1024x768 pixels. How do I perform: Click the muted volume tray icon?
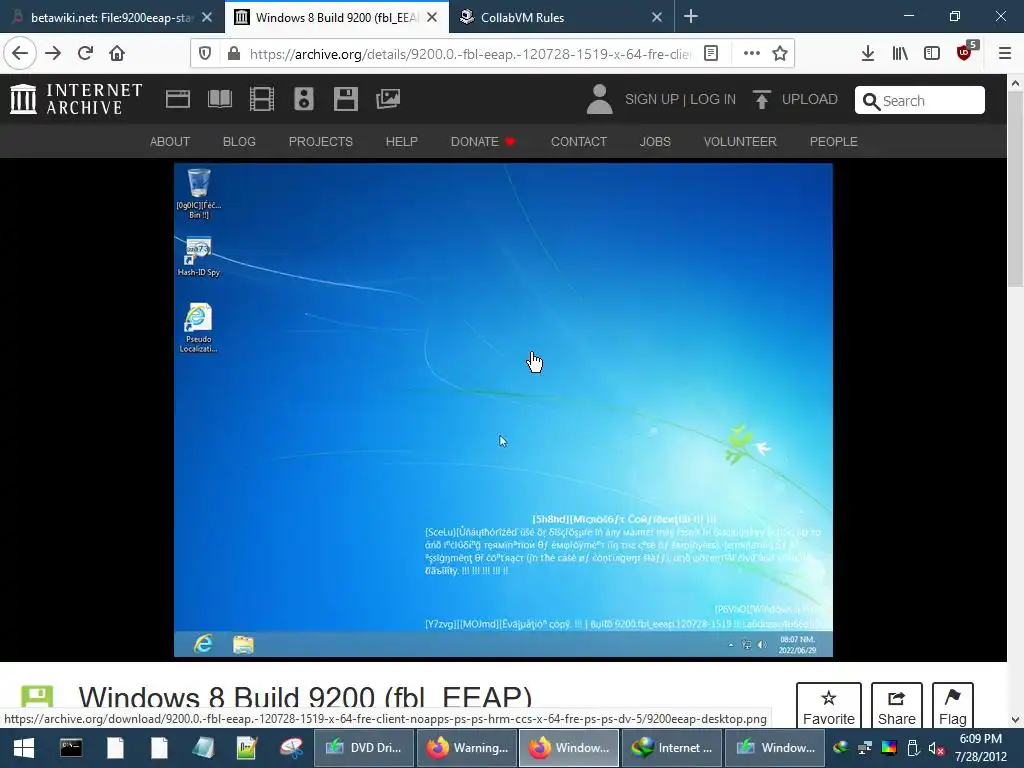click(x=936, y=748)
